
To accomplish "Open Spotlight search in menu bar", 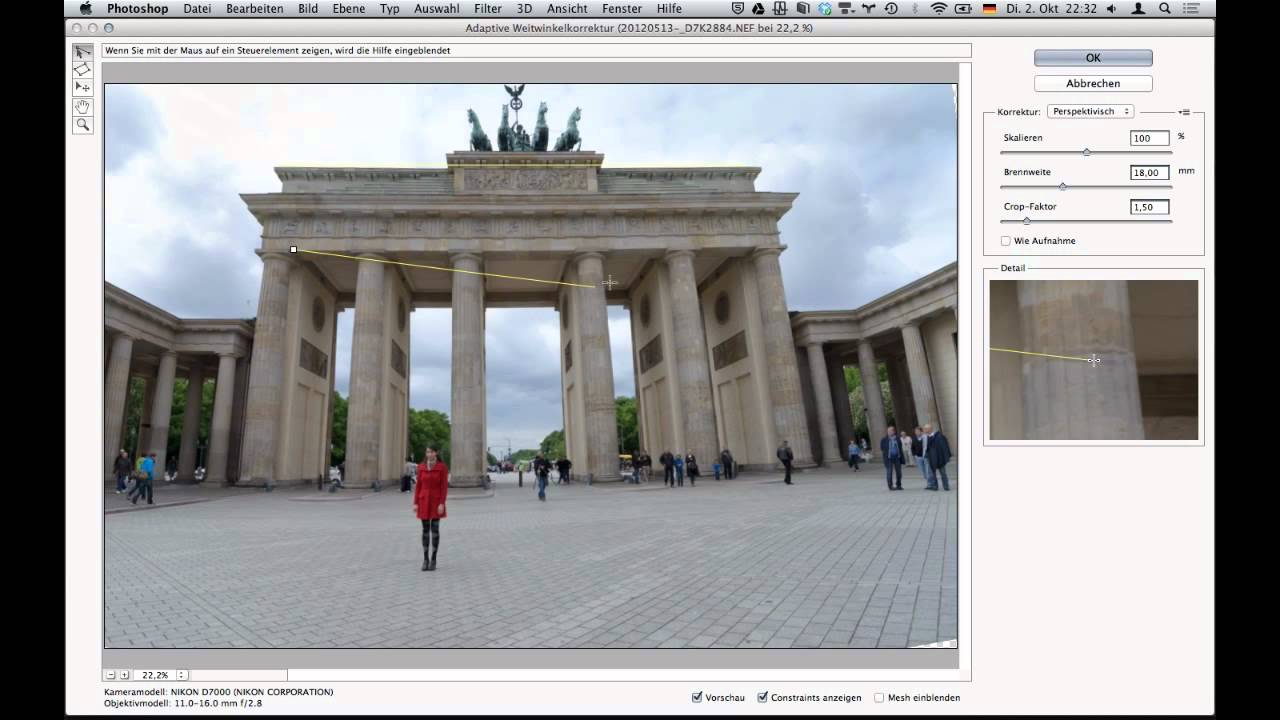I will pos(1165,8).
